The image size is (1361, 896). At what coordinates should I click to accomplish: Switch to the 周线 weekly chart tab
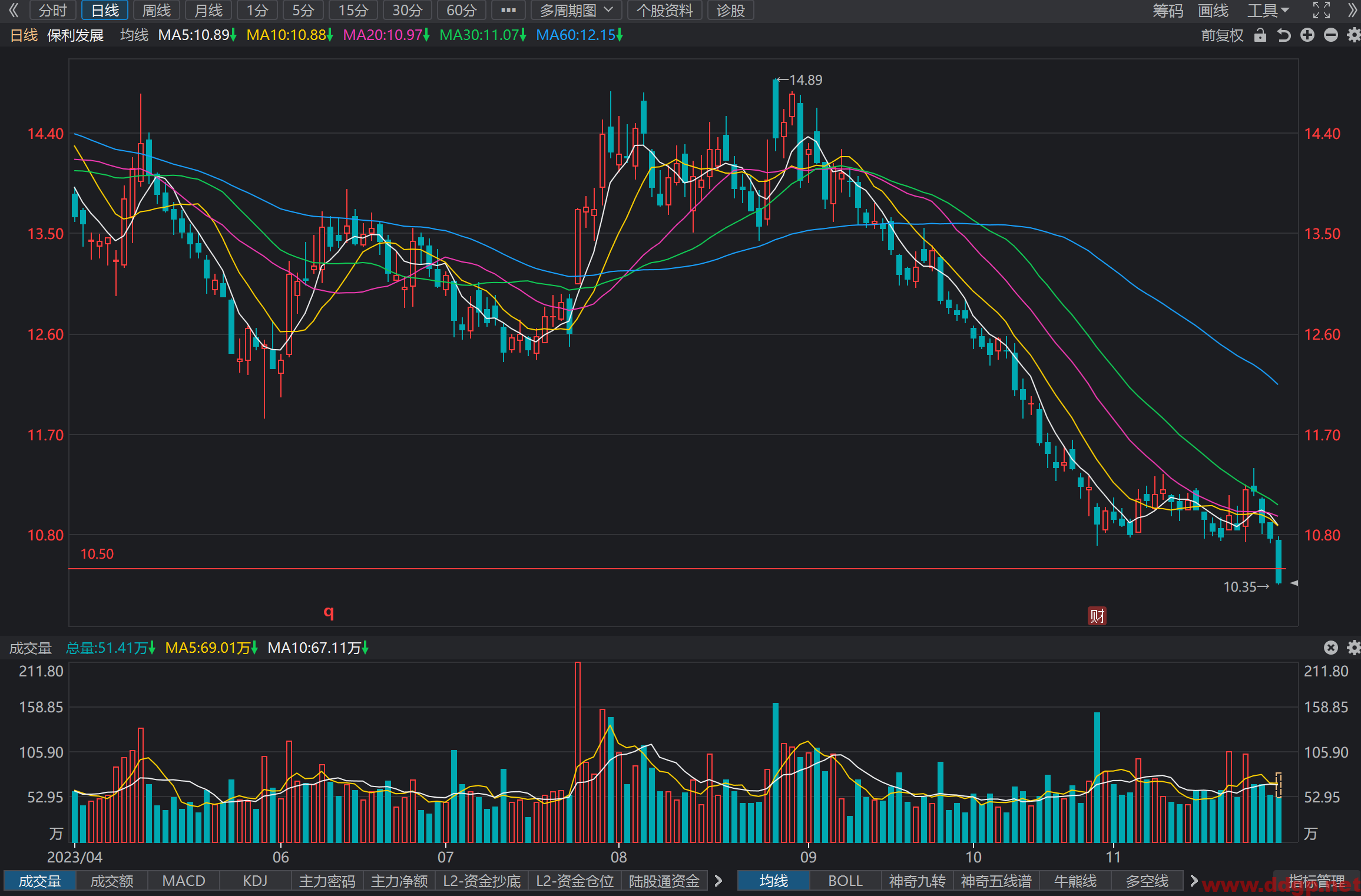(x=157, y=10)
